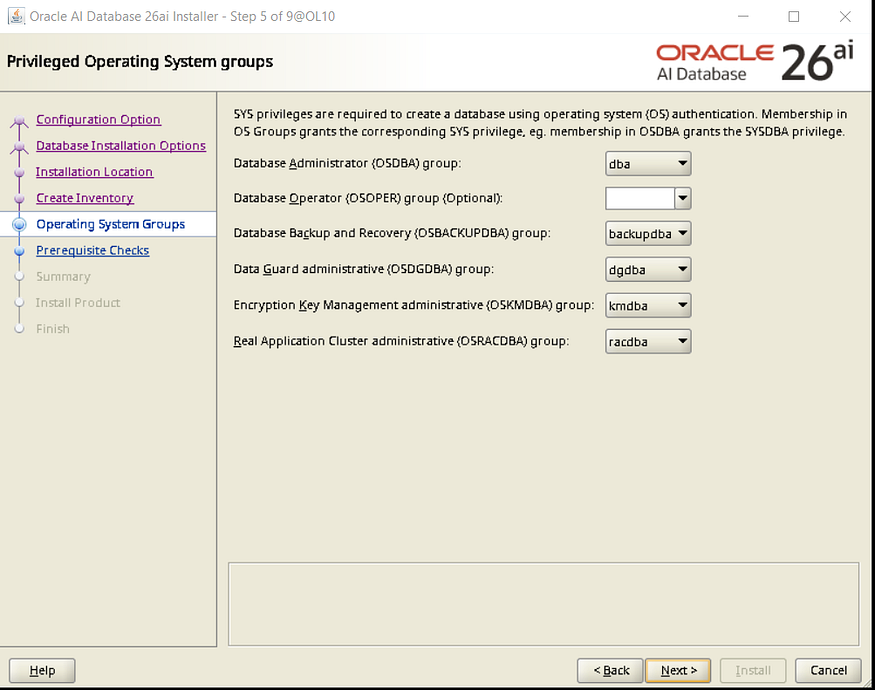Click the Operating System Groups step marker
The height and width of the screenshot is (690, 875).
tap(20, 224)
